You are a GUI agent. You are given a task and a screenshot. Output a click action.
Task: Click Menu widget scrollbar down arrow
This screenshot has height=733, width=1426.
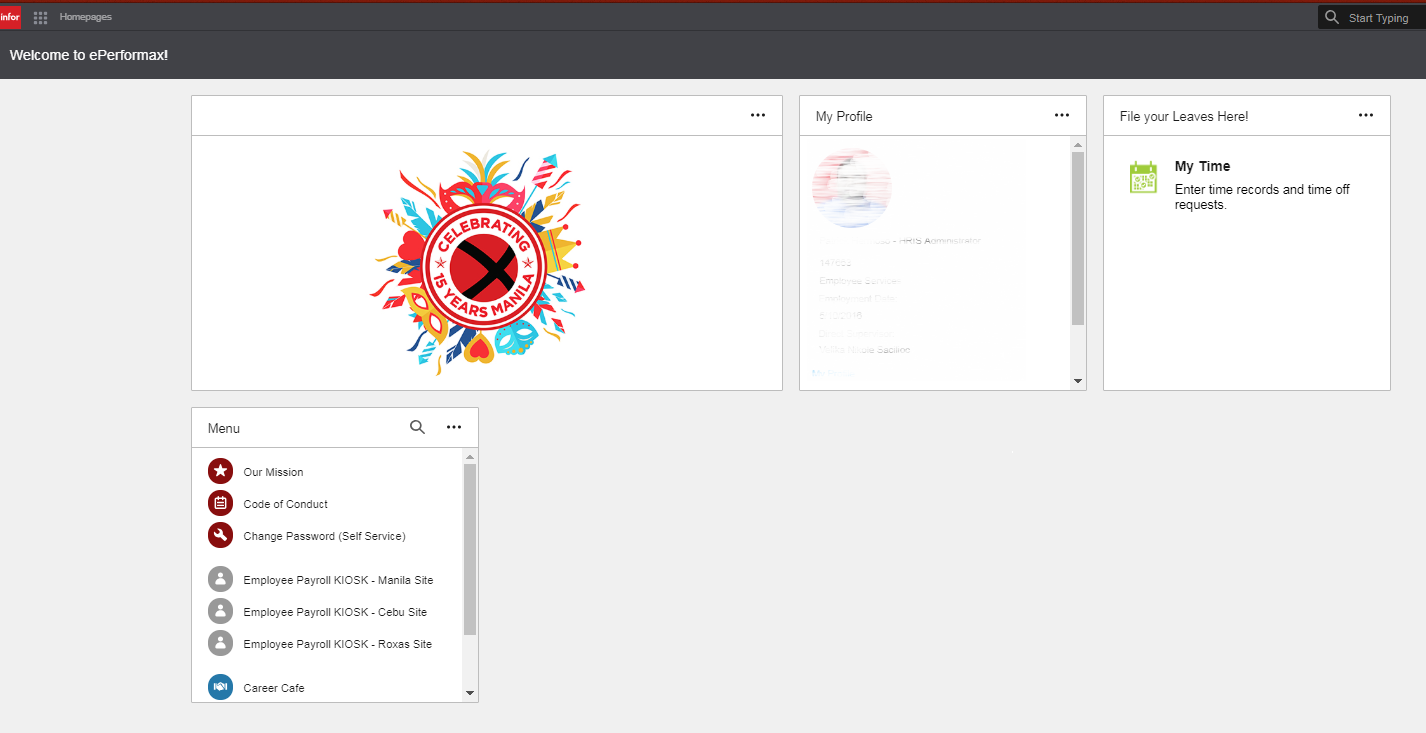pyautogui.click(x=470, y=693)
